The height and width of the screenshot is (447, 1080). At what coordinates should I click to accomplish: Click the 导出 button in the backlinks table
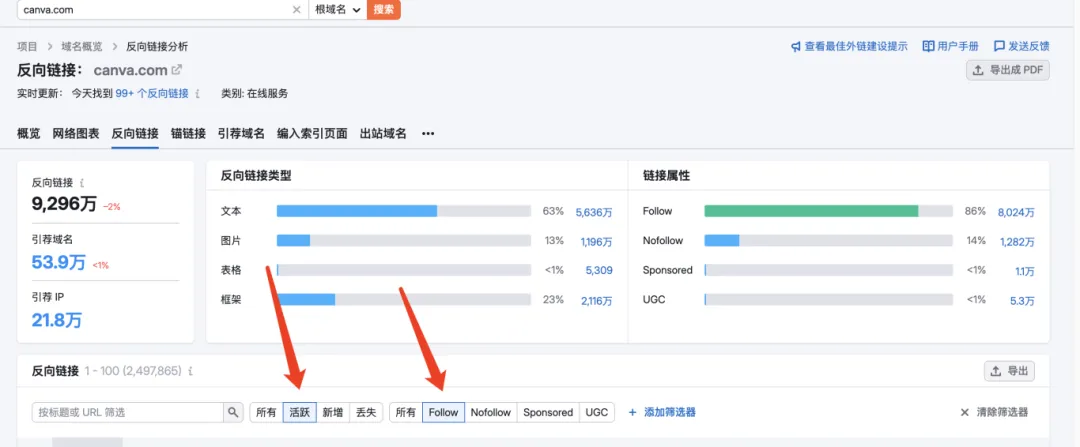click(x=1009, y=371)
